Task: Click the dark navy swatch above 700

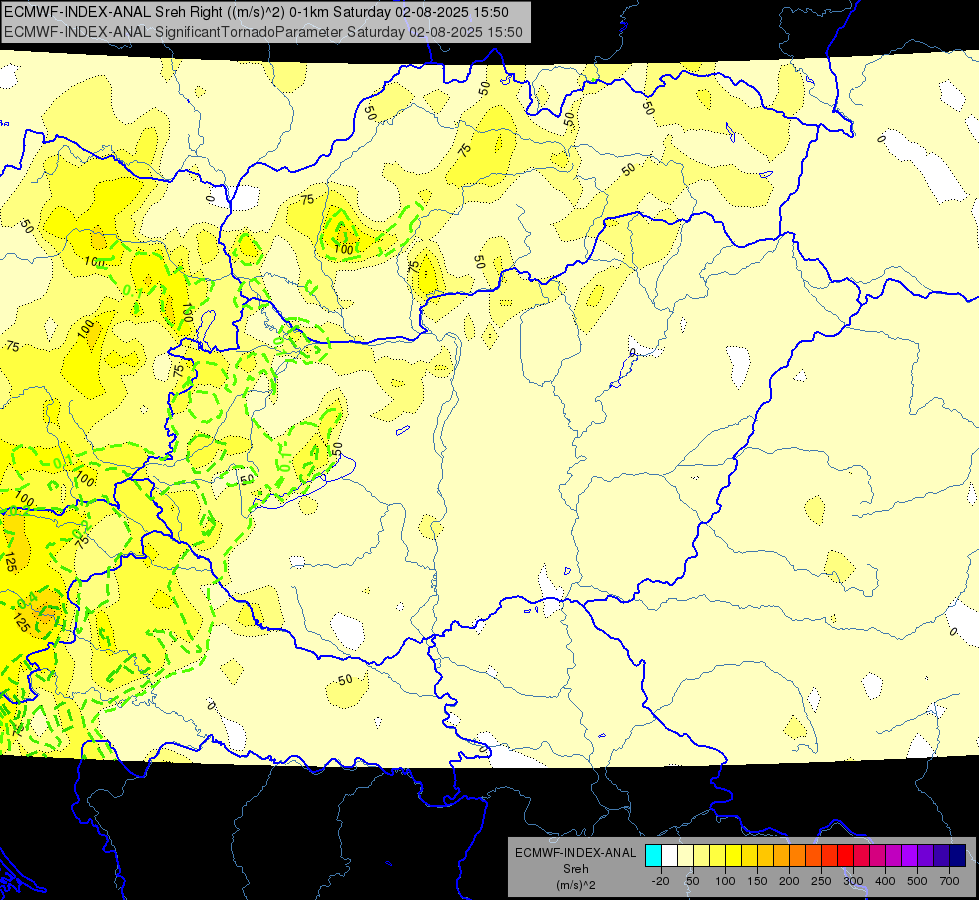Action: pyautogui.click(x=958, y=855)
